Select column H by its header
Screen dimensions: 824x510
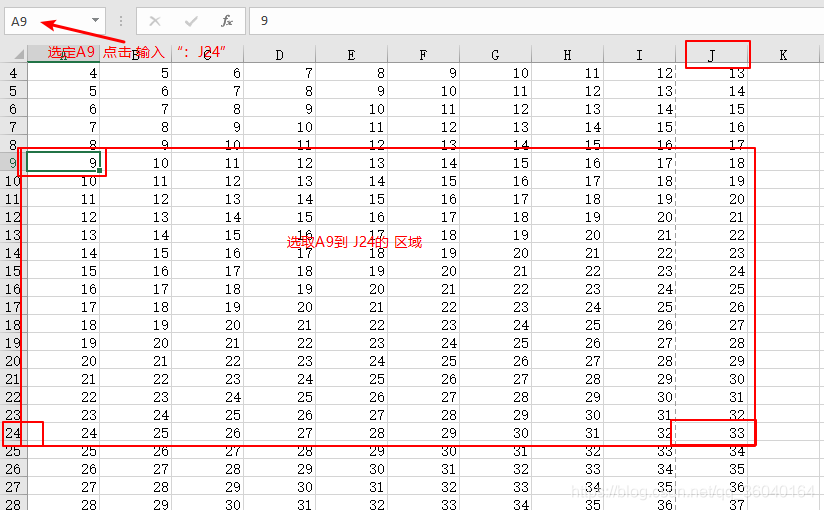567,55
